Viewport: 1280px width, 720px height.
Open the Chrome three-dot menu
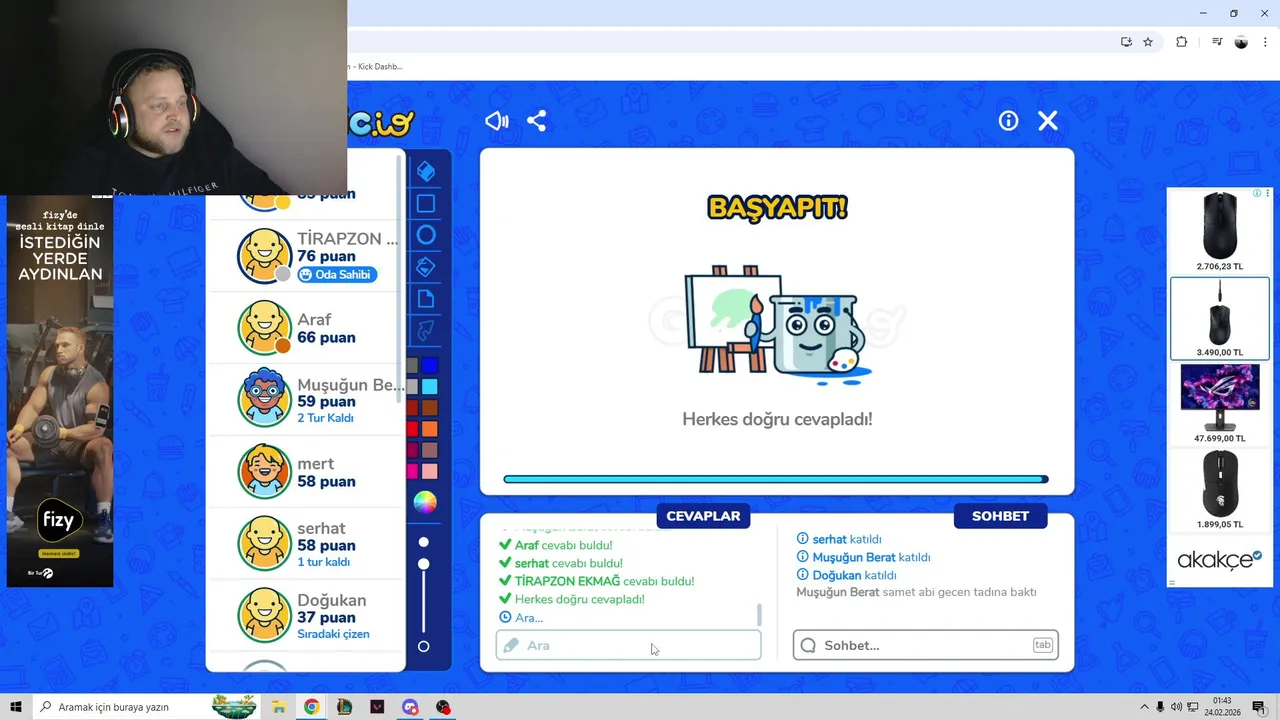click(x=1266, y=42)
